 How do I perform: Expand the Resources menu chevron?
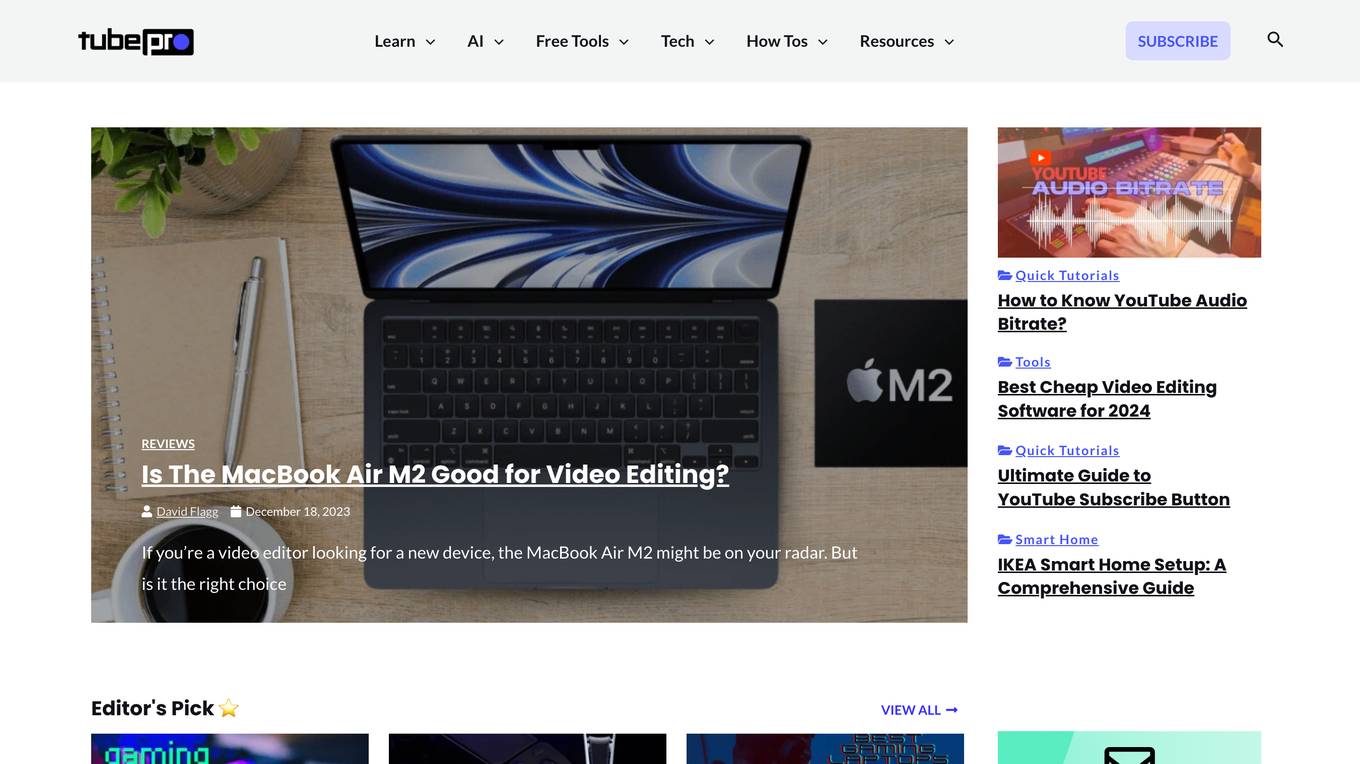point(949,42)
